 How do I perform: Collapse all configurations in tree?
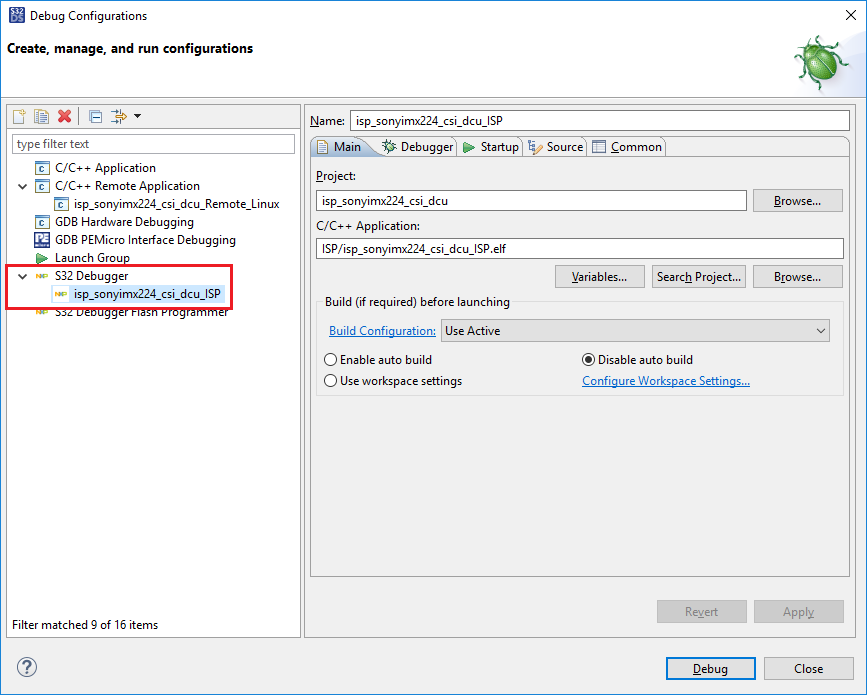(x=96, y=117)
